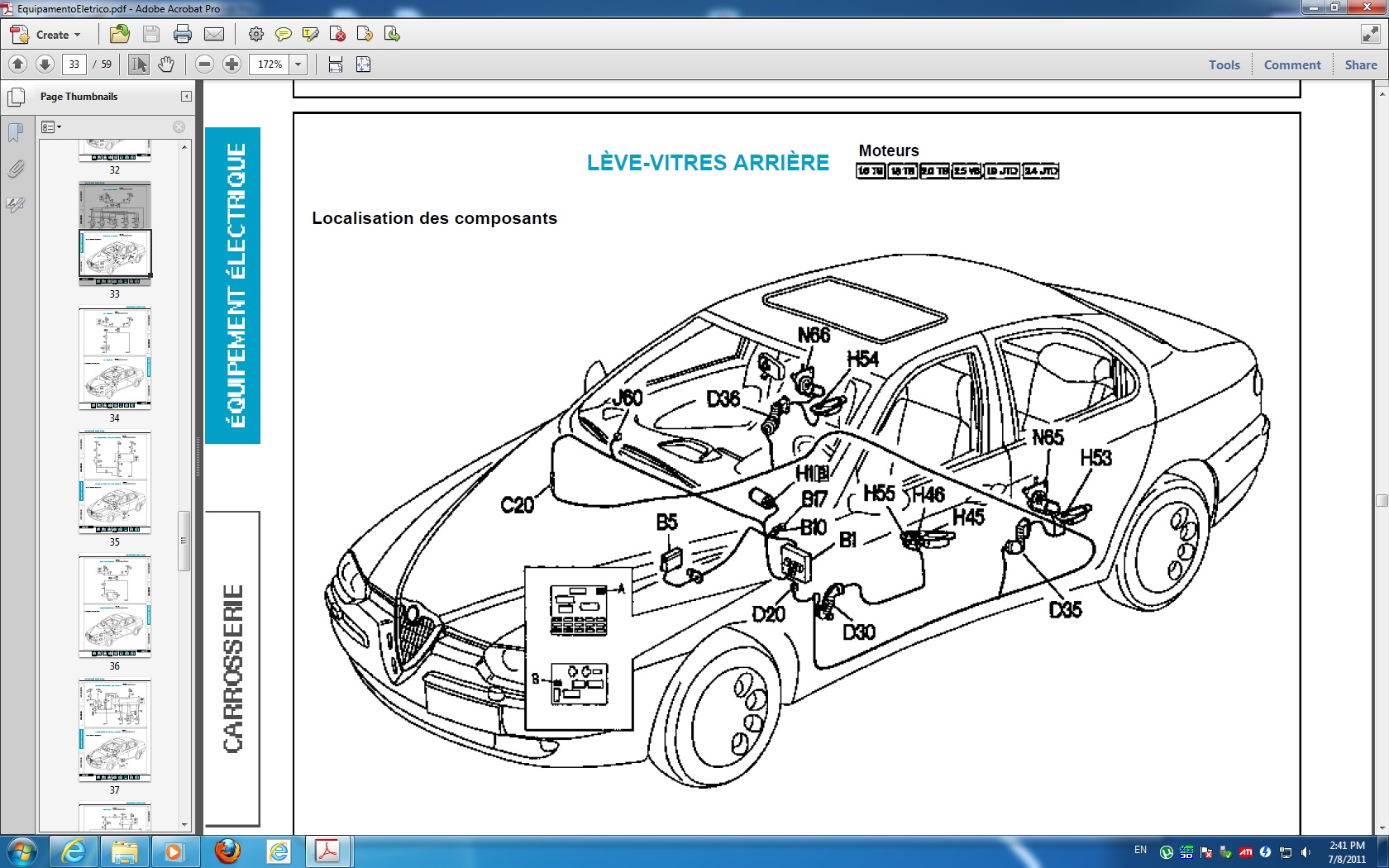Open the Comment pane
Image resolution: width=1389 pixels, height=868 pixels.
coord(1291,64)
